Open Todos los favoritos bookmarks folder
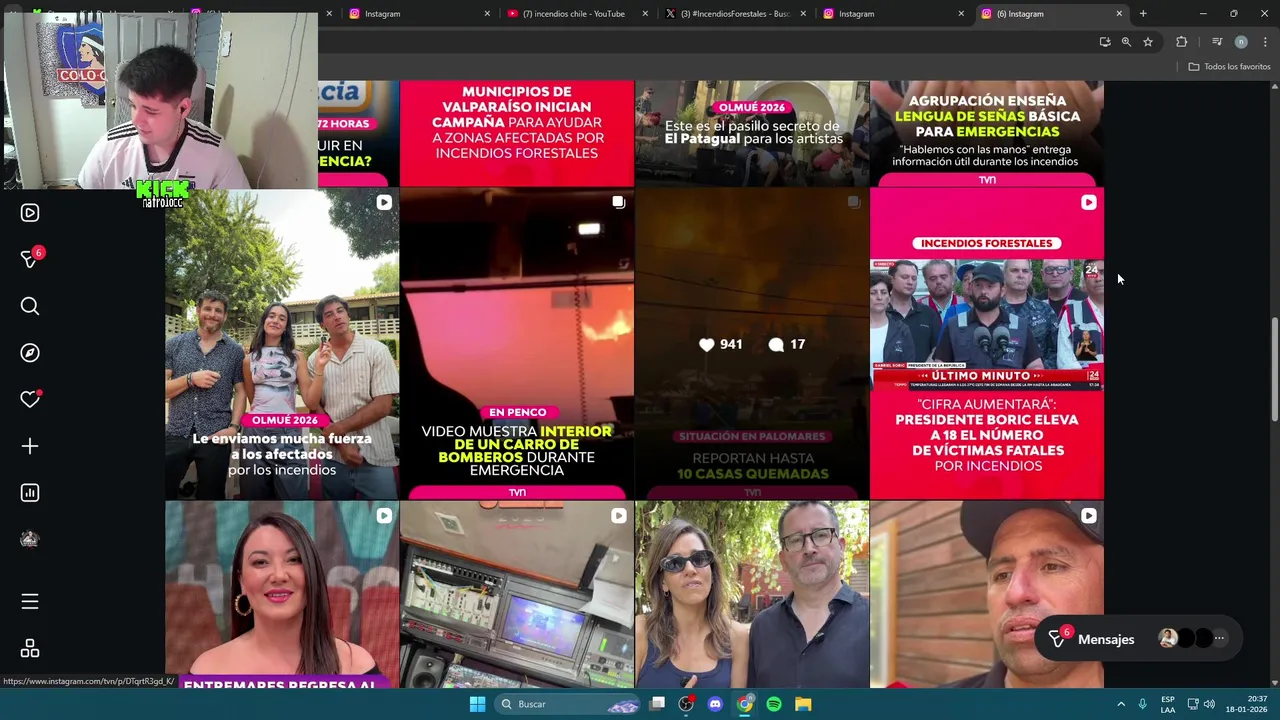The image size is (1280, 720). tap(1229, 67)
